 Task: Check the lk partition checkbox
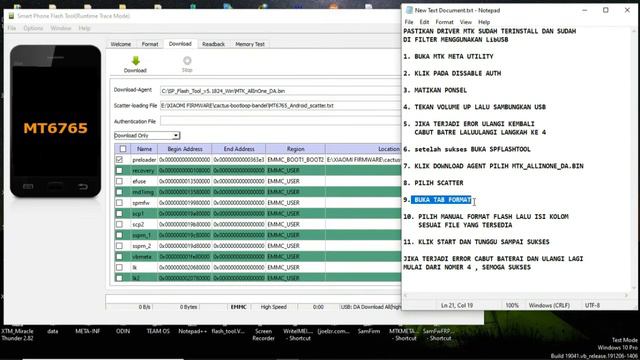click(119, 267)
